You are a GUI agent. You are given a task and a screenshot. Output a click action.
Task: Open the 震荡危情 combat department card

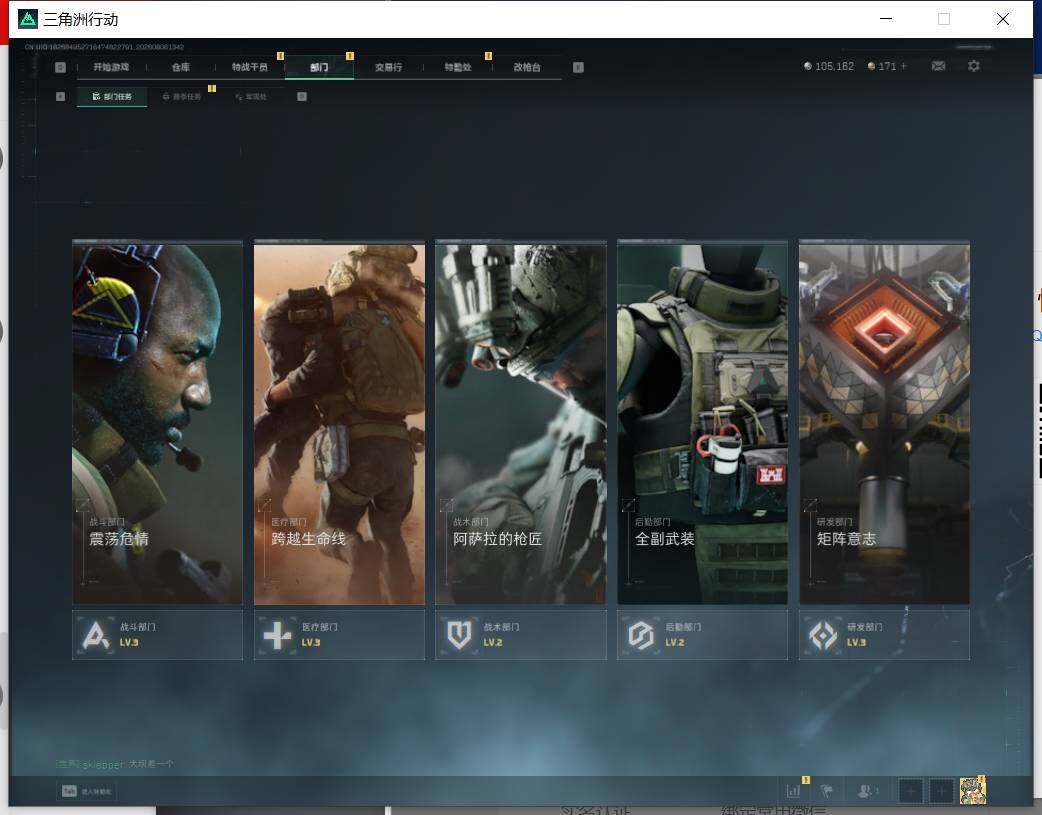click(x=157, y=423)
